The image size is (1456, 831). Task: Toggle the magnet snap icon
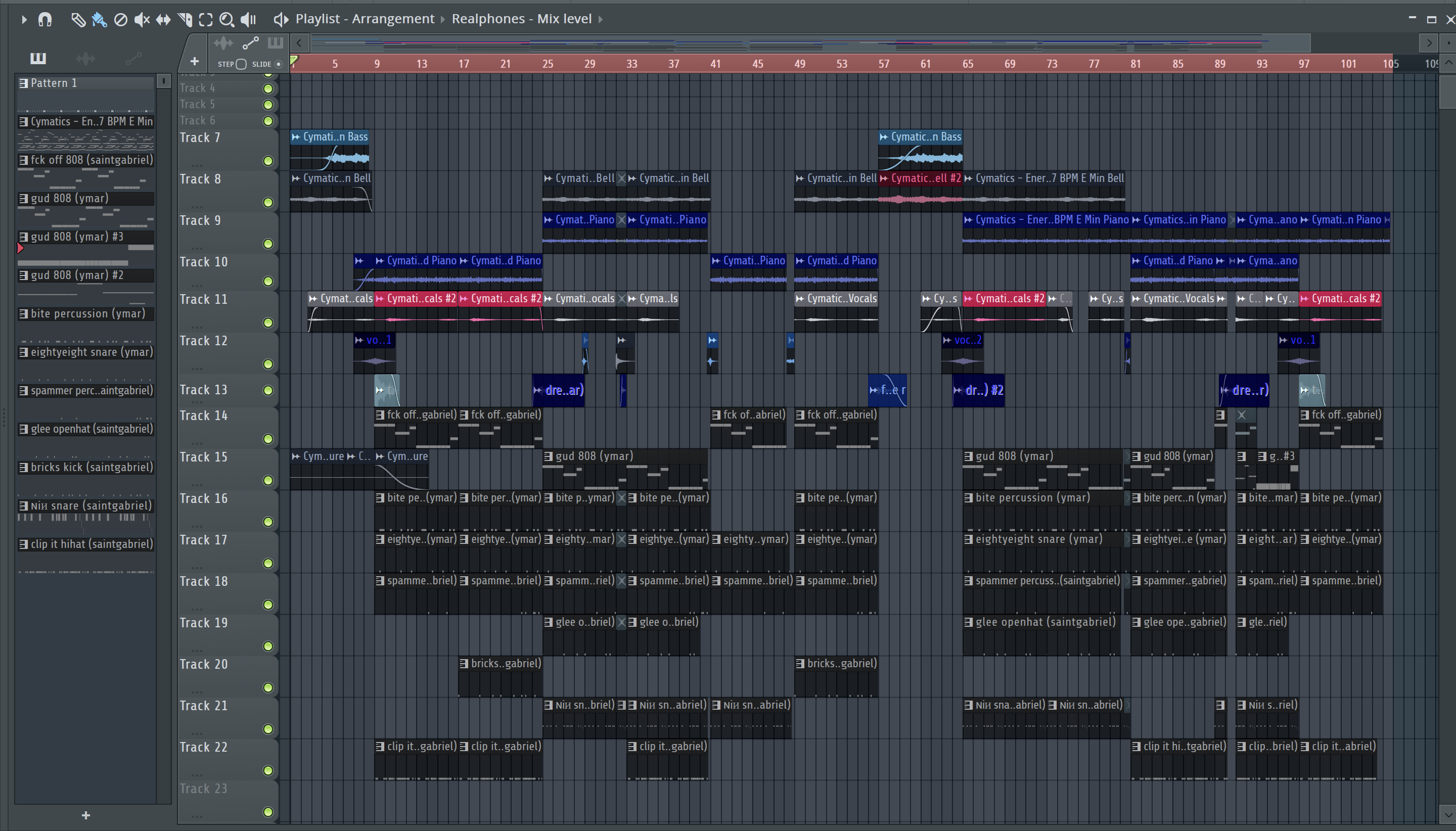point(44,20)
